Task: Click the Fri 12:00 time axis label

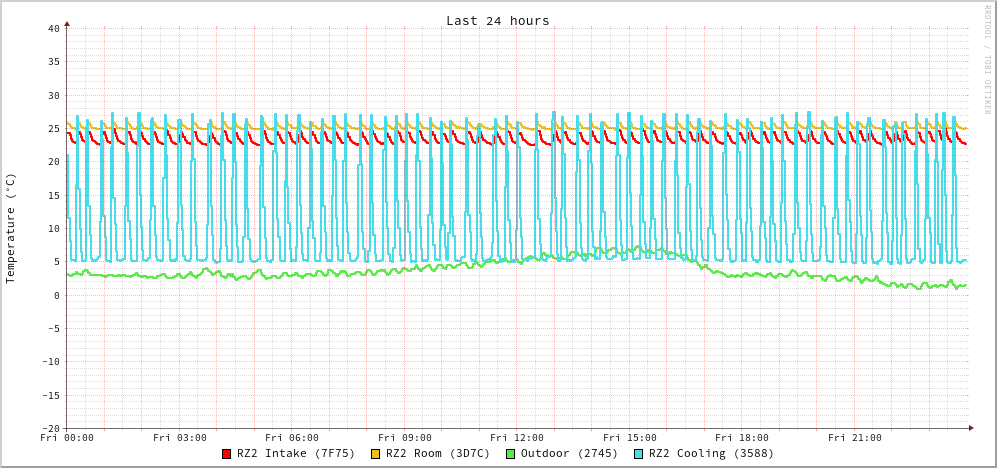Action: pos(517,438)
